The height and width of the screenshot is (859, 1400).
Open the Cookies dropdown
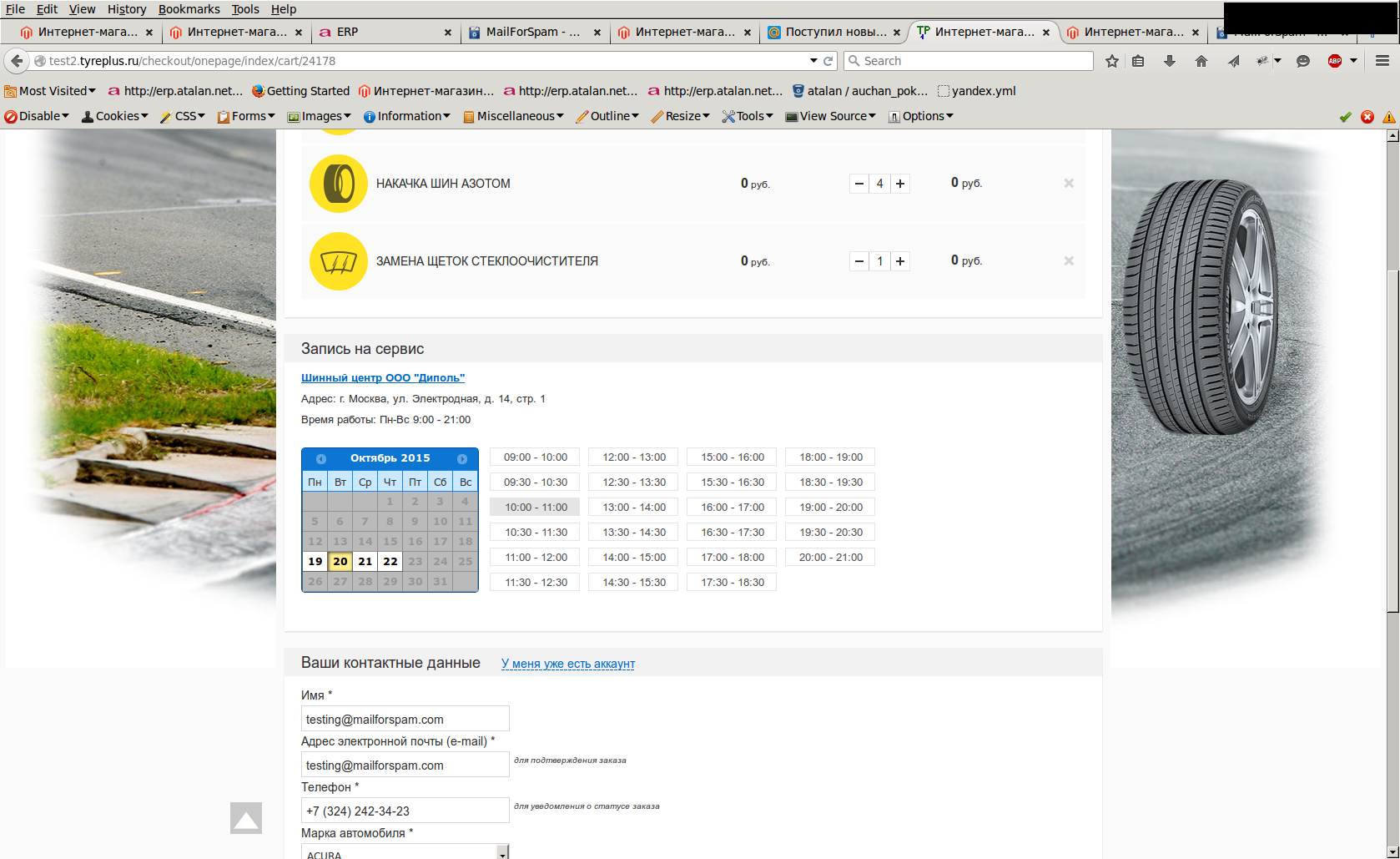pos(115,116)
